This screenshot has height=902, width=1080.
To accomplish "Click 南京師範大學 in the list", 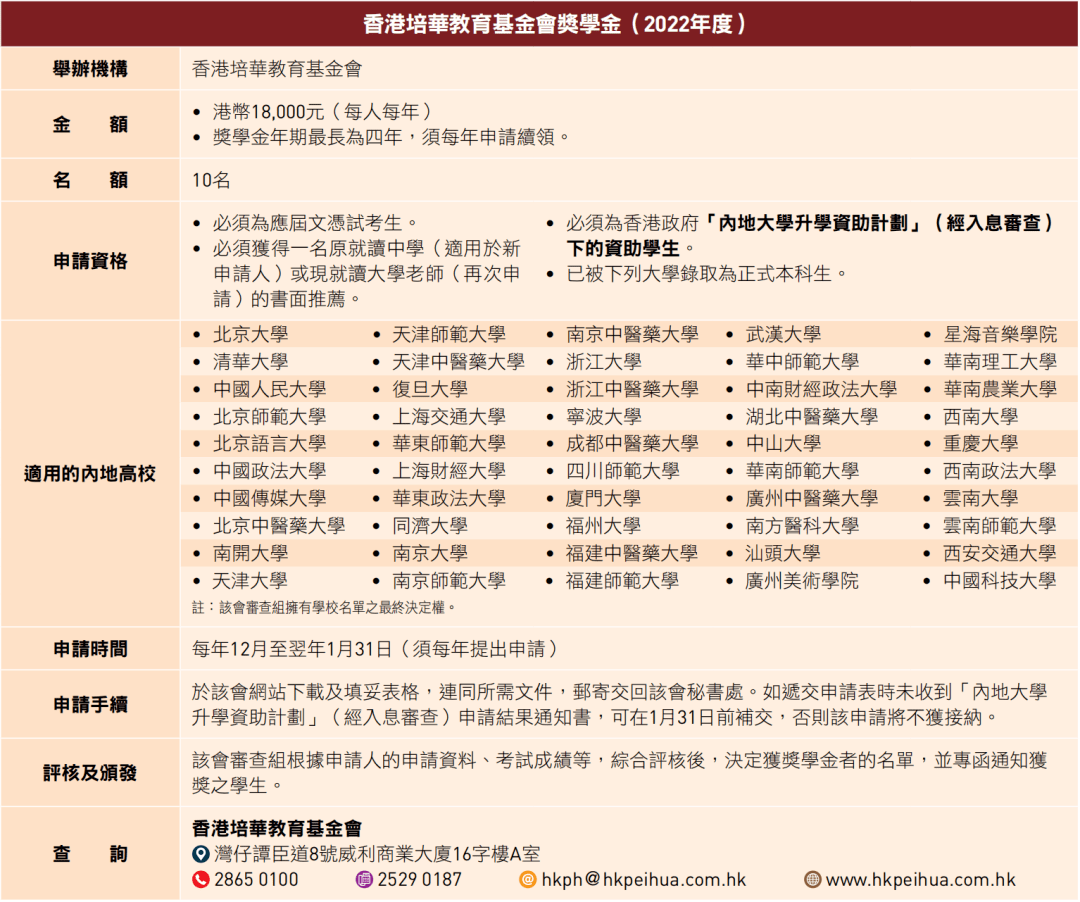I will point(449,581).
